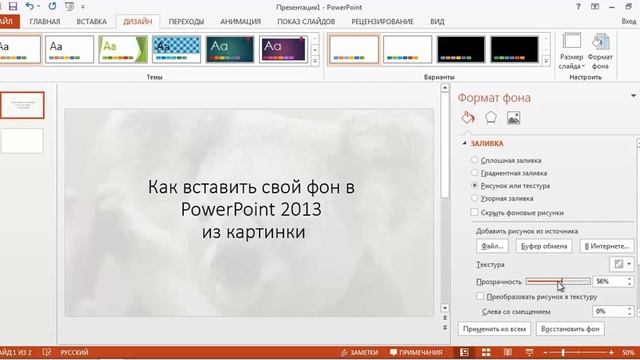Open the АНИМАЦИЯ ribbon tab

(x=240, y=22)
